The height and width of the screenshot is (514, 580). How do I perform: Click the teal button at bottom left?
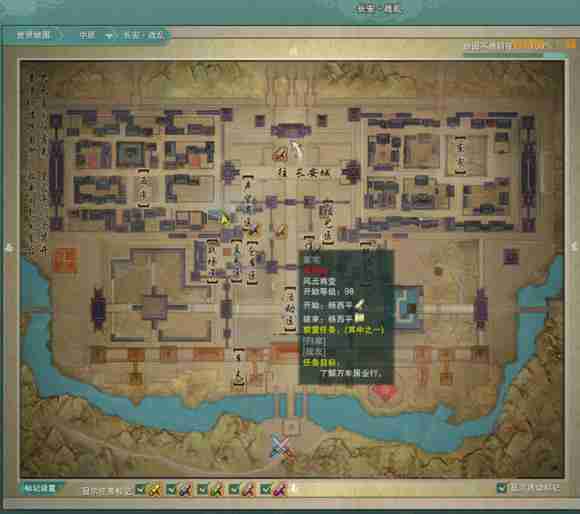(40, 488)
